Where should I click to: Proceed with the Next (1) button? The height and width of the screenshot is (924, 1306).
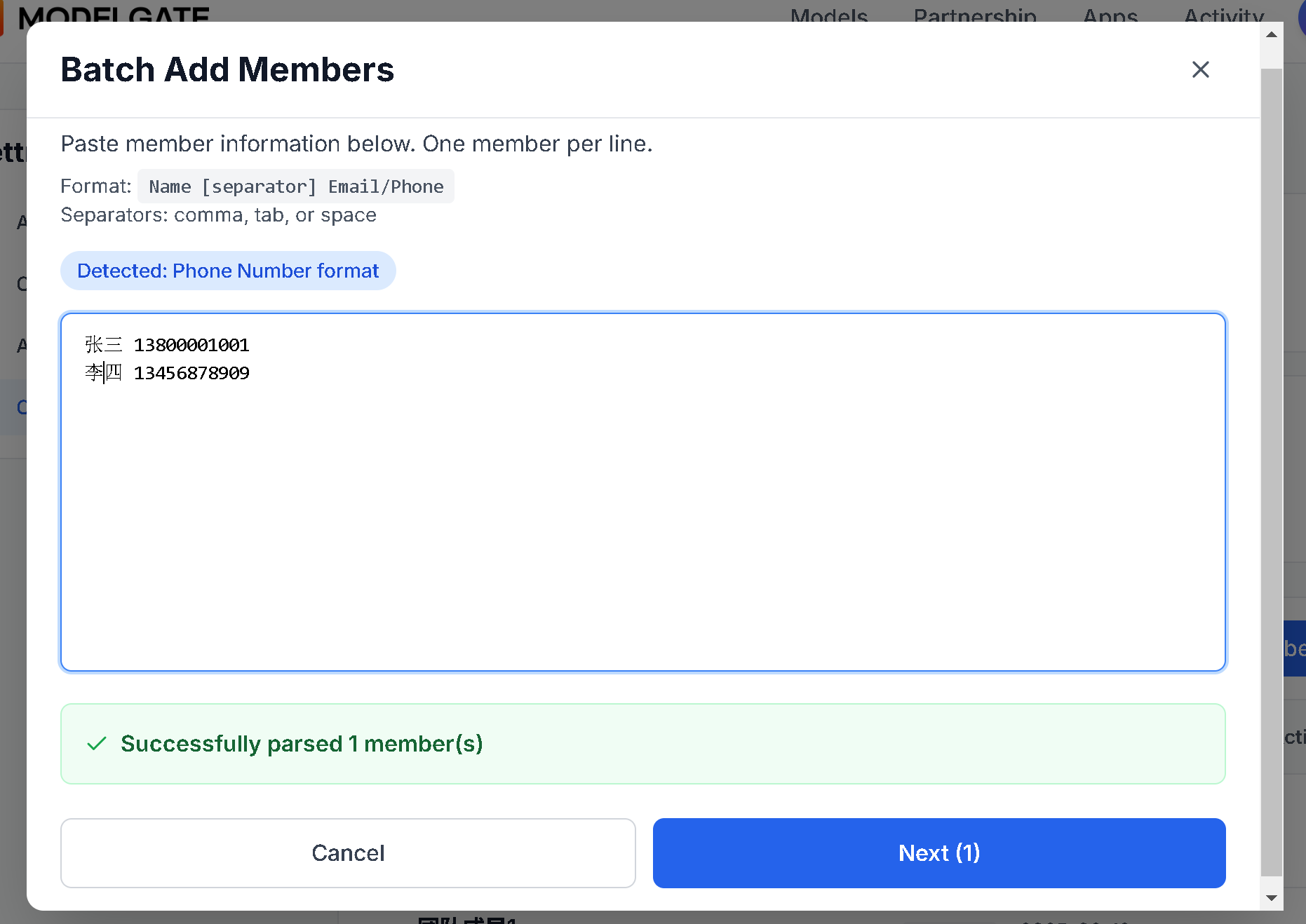coord(938,852)
